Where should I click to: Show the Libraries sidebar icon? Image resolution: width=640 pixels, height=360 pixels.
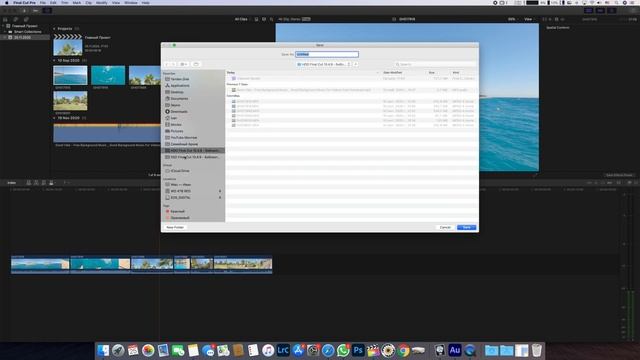(x=5, y=19)
